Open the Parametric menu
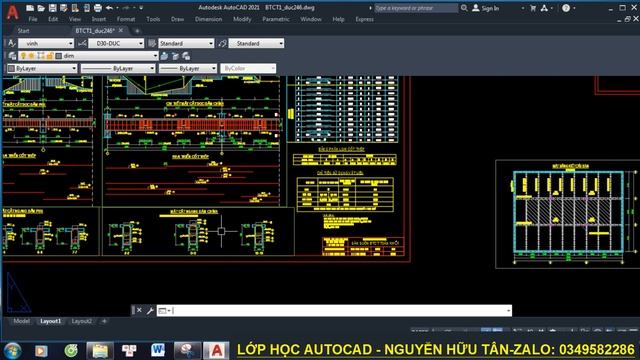 point(276,19)
